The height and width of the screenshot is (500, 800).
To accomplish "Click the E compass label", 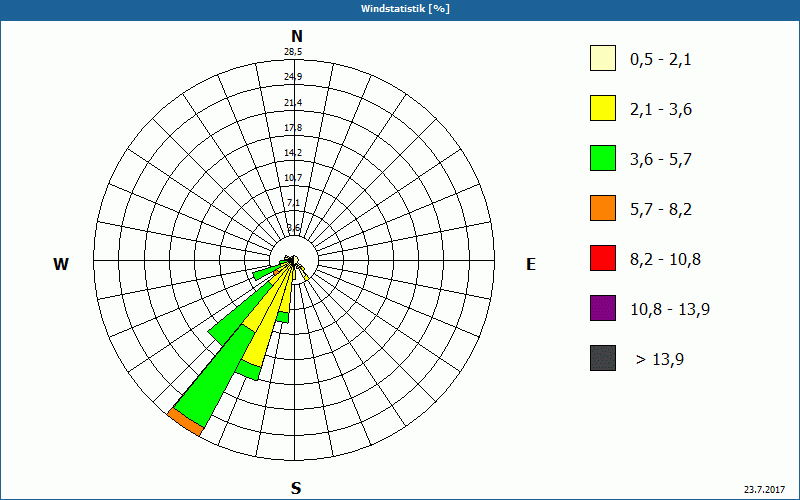I will 531,264.
